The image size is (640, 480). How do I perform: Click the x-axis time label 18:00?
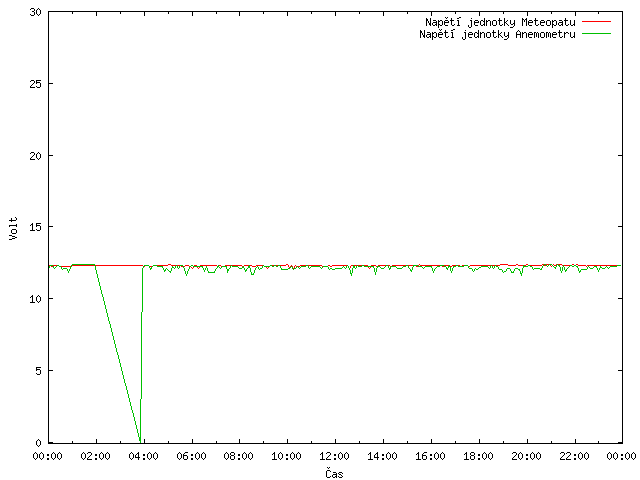(x=478, y=456)
